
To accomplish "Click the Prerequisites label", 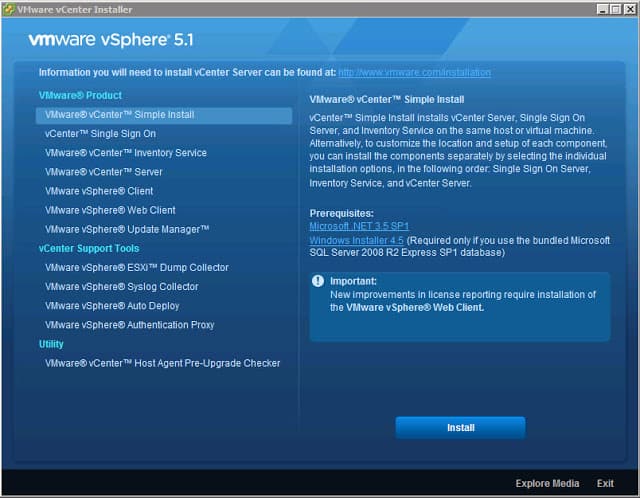I will [x=342, y=213].
